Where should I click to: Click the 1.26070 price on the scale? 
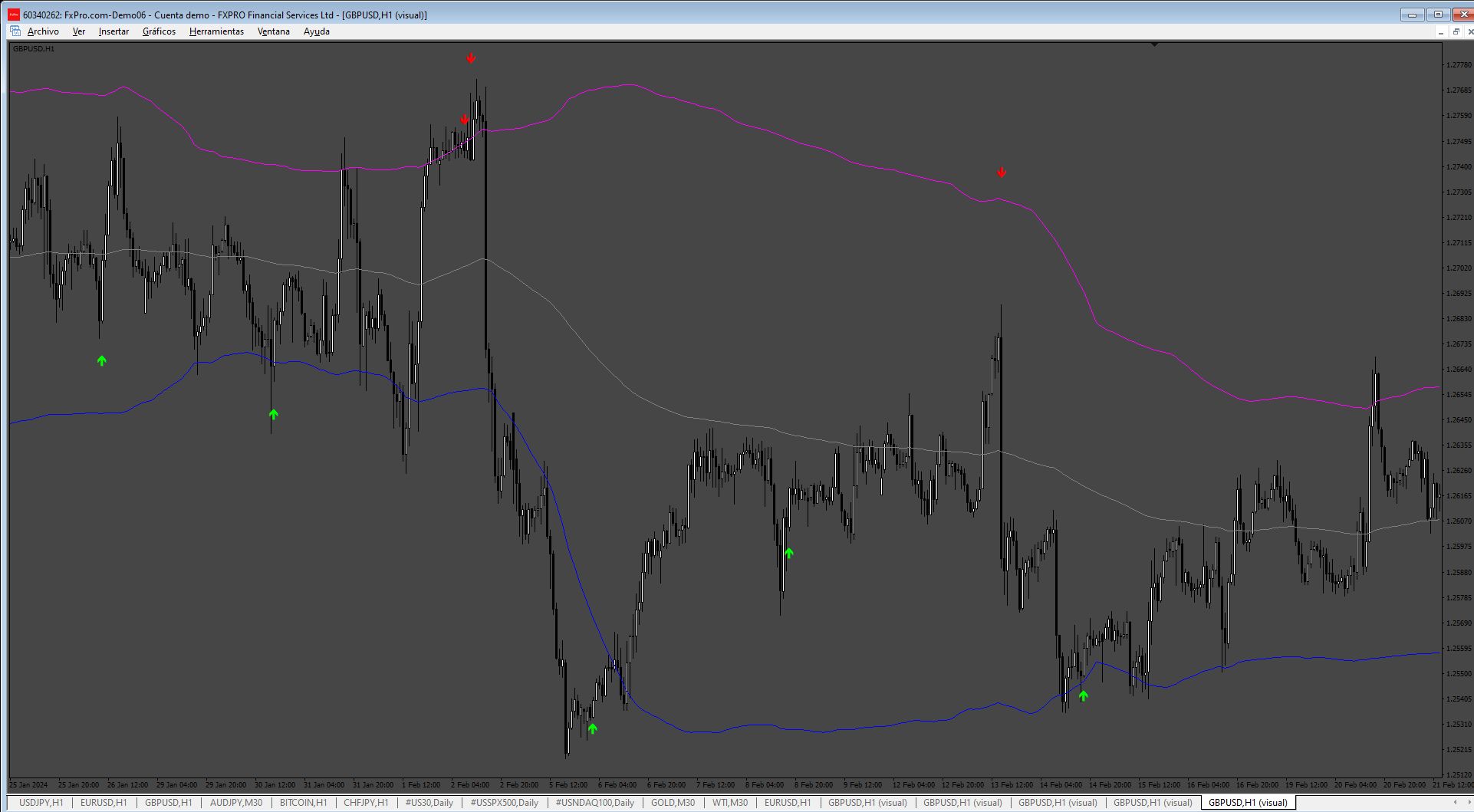(1459, 521)
